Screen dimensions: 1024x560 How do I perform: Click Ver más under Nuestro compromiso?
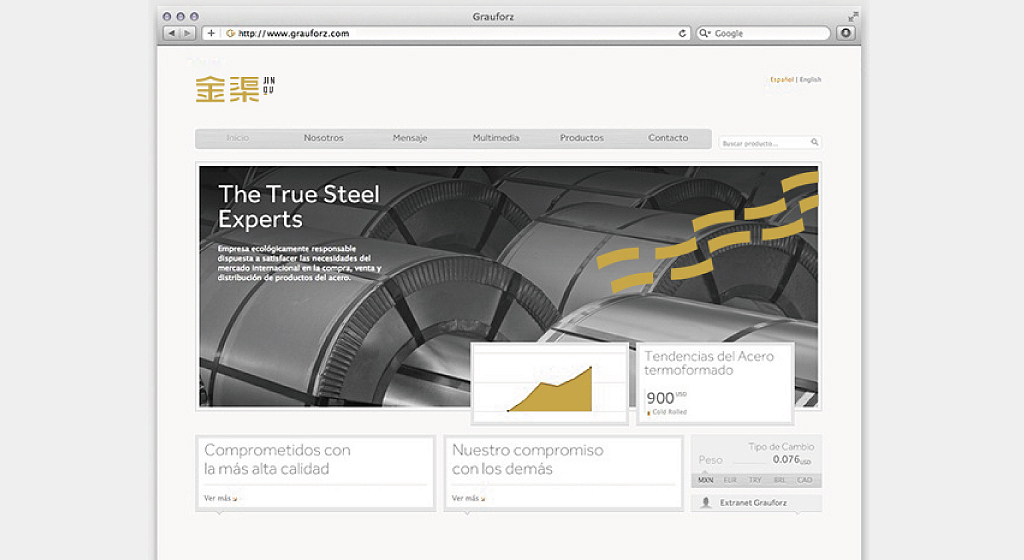[468, 498]
